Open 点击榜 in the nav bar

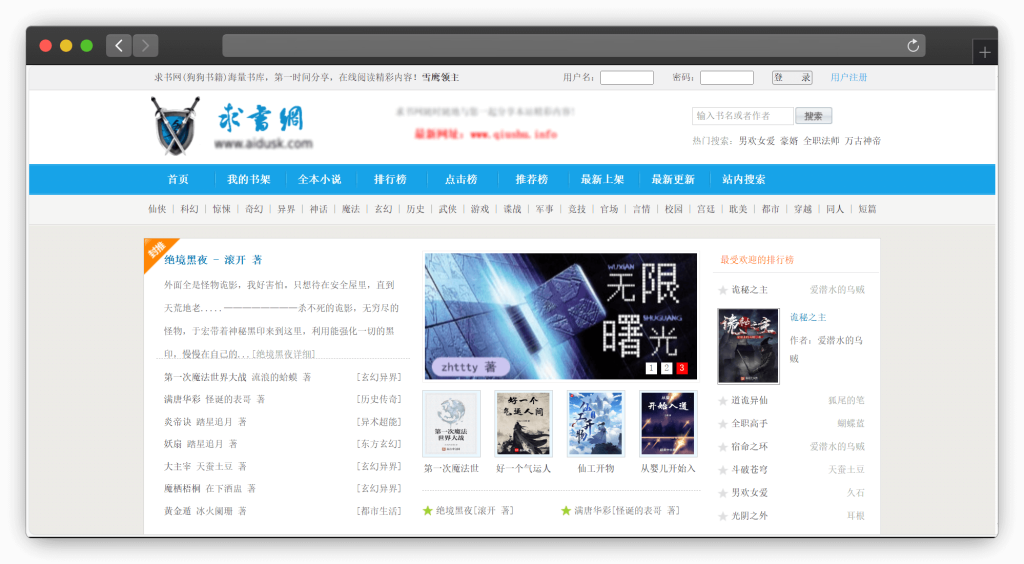tap(461, 180)
